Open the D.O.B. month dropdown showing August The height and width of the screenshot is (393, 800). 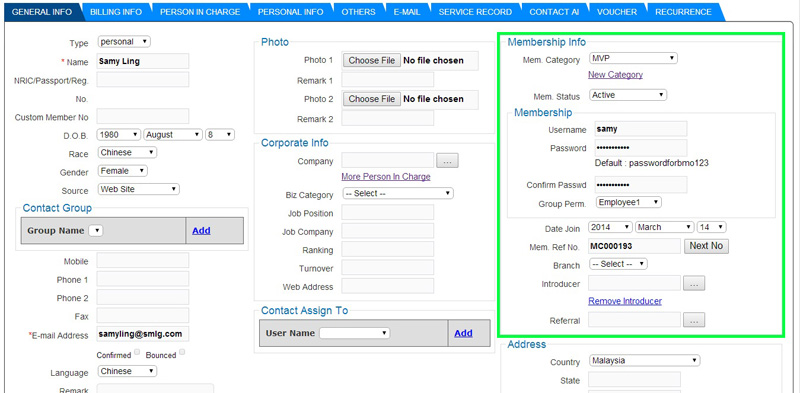coord(173,135)
